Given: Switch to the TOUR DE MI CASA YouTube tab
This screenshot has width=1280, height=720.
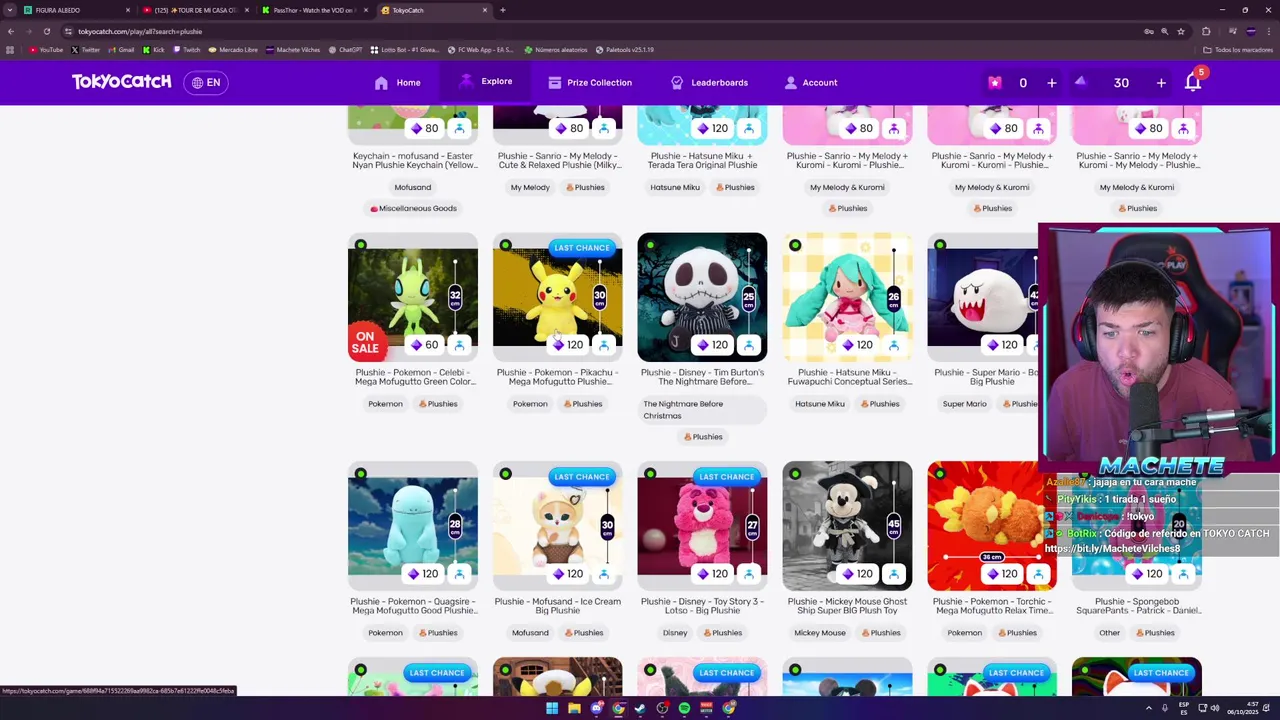Looking at the screenshot, I should point(195,10).
